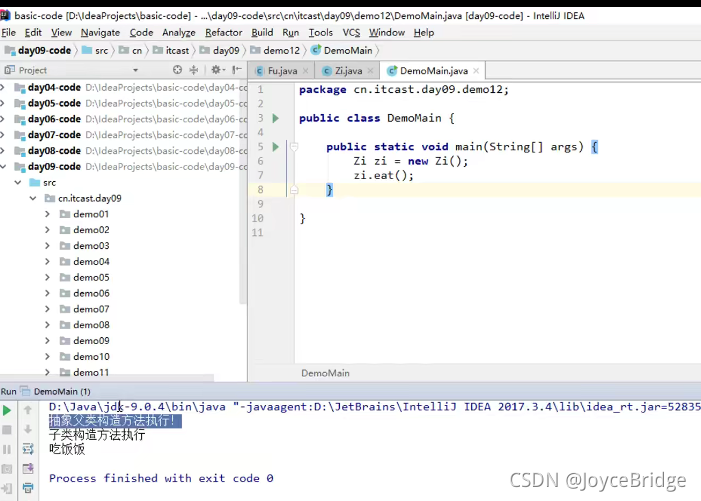Click the src breadcrumb
Viewport: 701px width, 501px height.
point(96,51)
